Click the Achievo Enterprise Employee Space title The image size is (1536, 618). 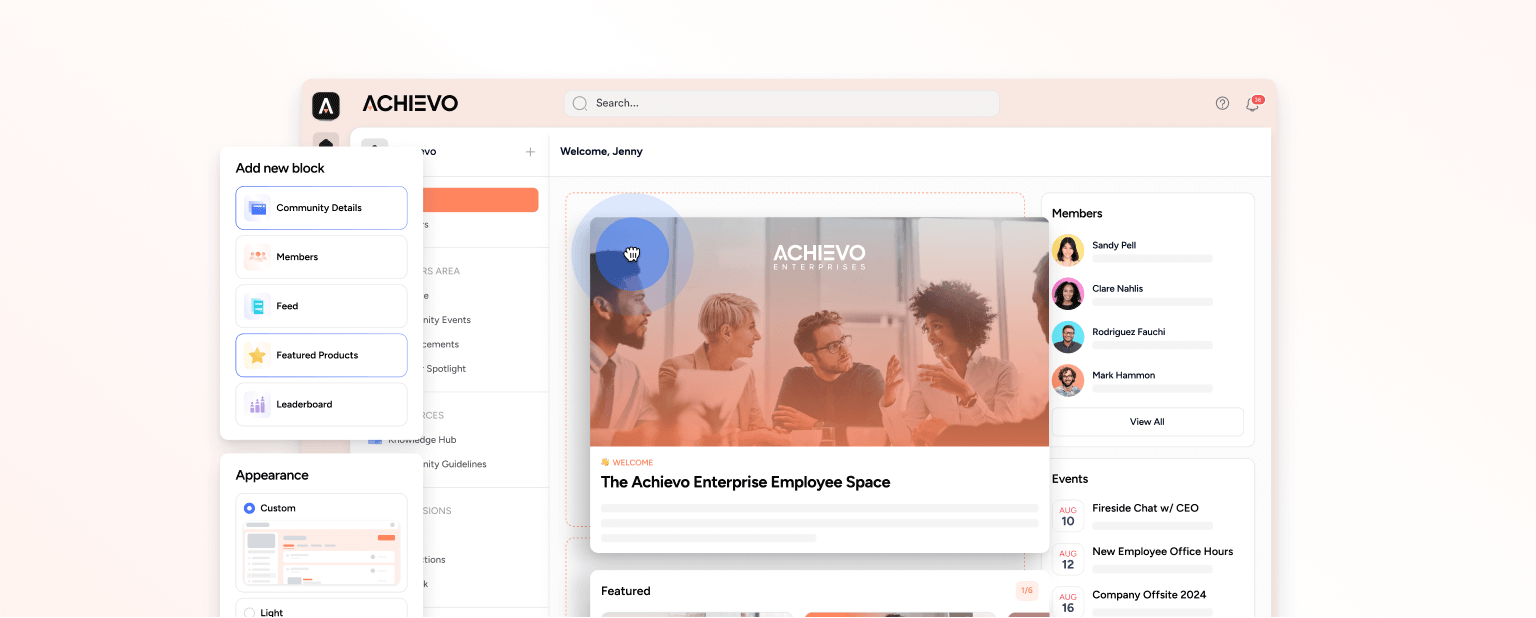745,482
